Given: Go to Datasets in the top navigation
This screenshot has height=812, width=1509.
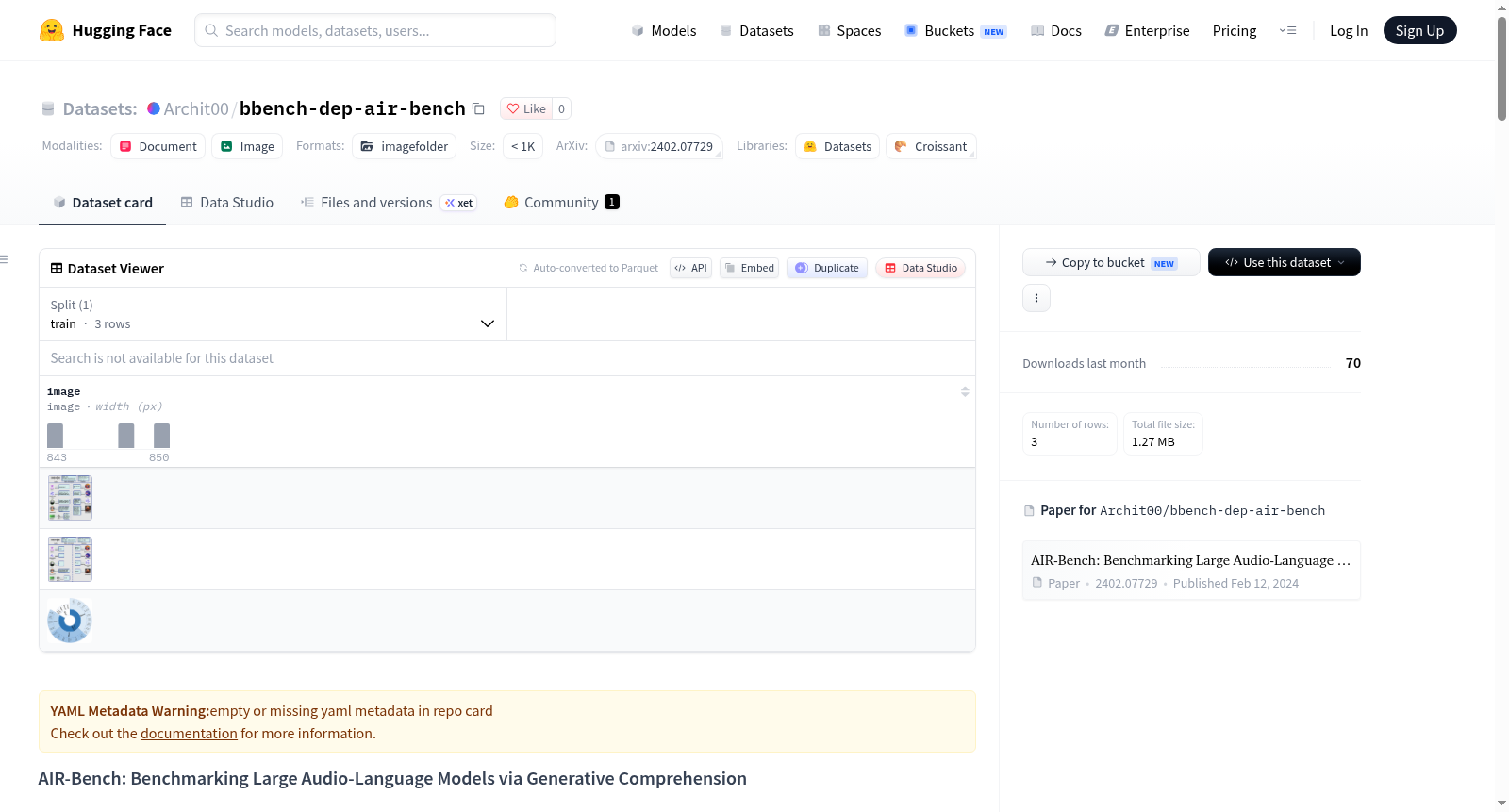Looking at the screenshot, I should click(756, 30).
